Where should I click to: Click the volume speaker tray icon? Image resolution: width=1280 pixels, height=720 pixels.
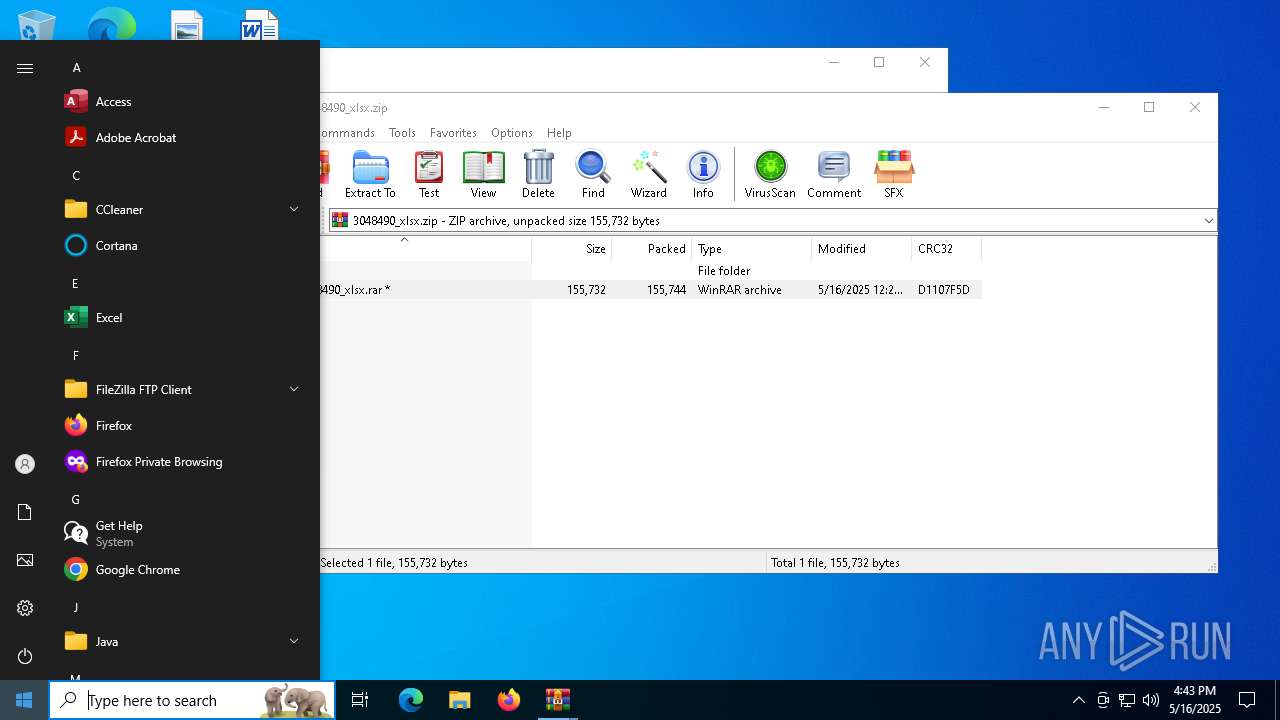[x=1150, y=700]
